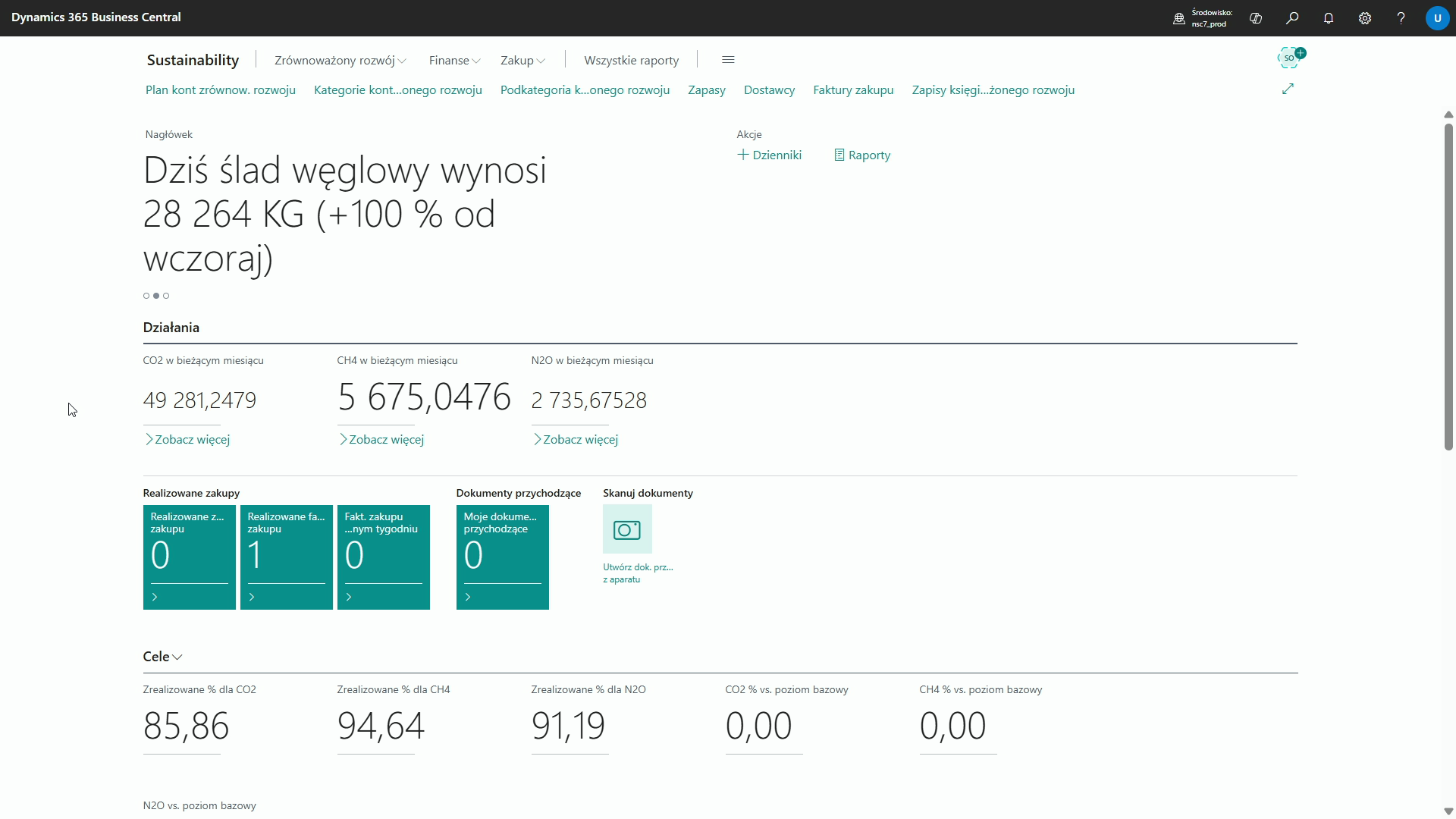Expand the Zrównoważony rozwój menu

(x=340, y=61)
